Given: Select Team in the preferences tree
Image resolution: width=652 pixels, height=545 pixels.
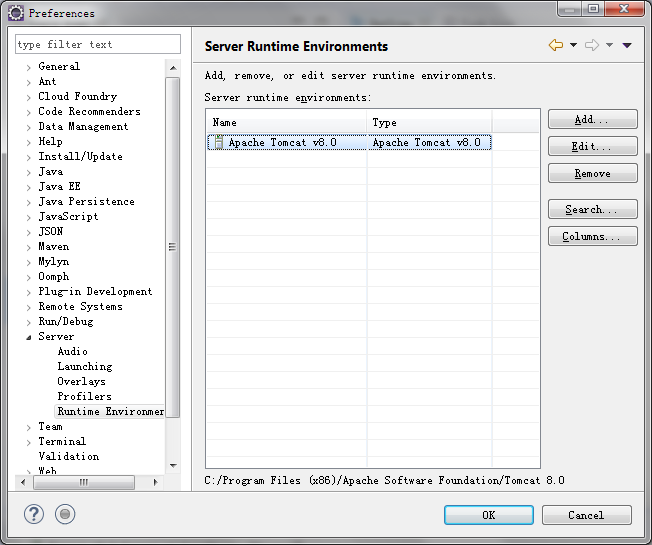Looking at the screenshot, I should click(x=50, y=427).
